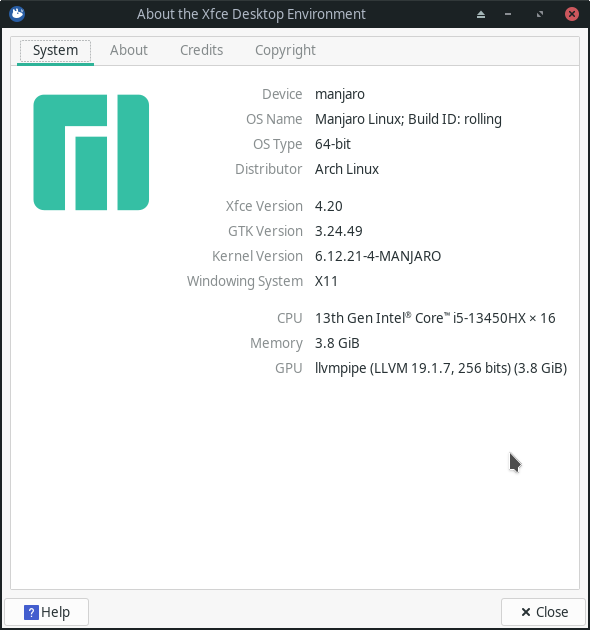Maximize the About Xfce window
This screenshot has width=590, height=630.
point(540,14)
